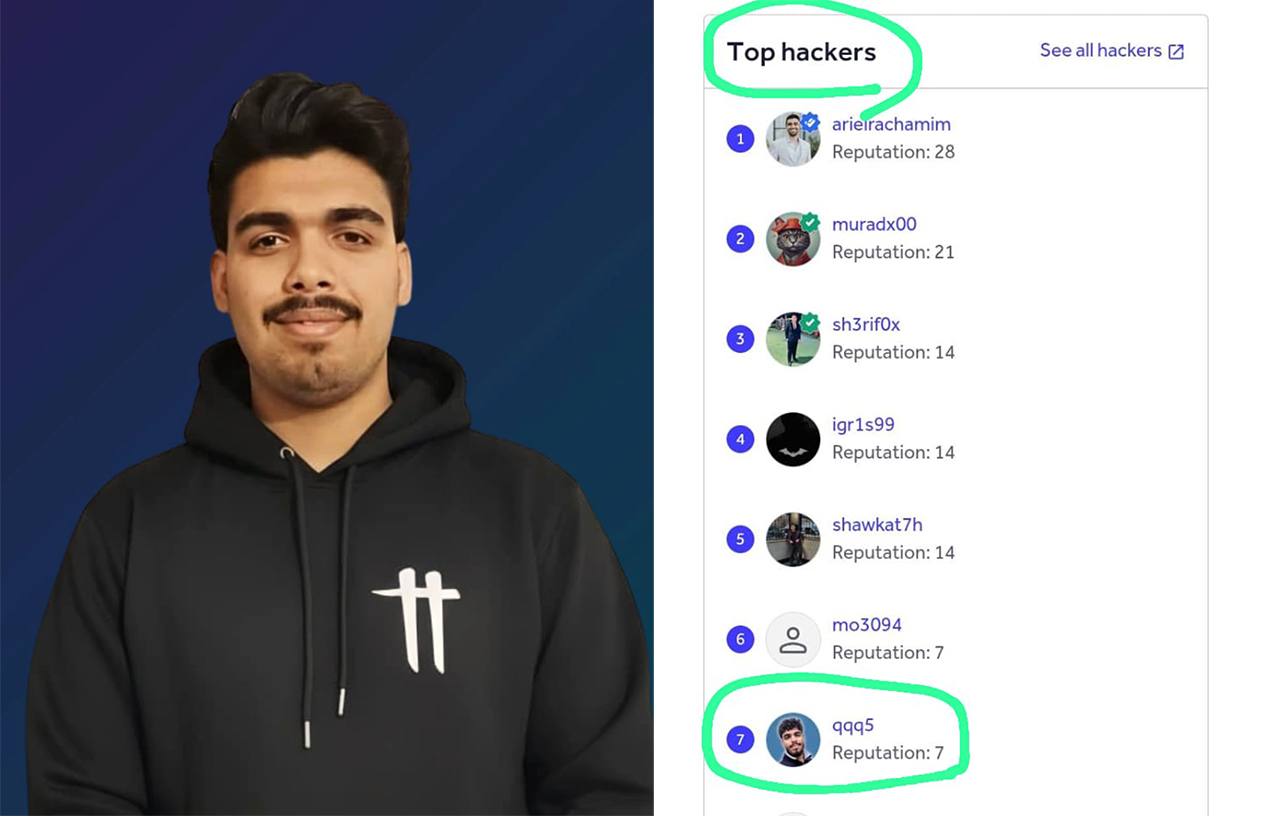This screenshot has width=1280, height=816.
Task: Click the external link icon beside See all hackers
Action: click(x=1176, y=52)
